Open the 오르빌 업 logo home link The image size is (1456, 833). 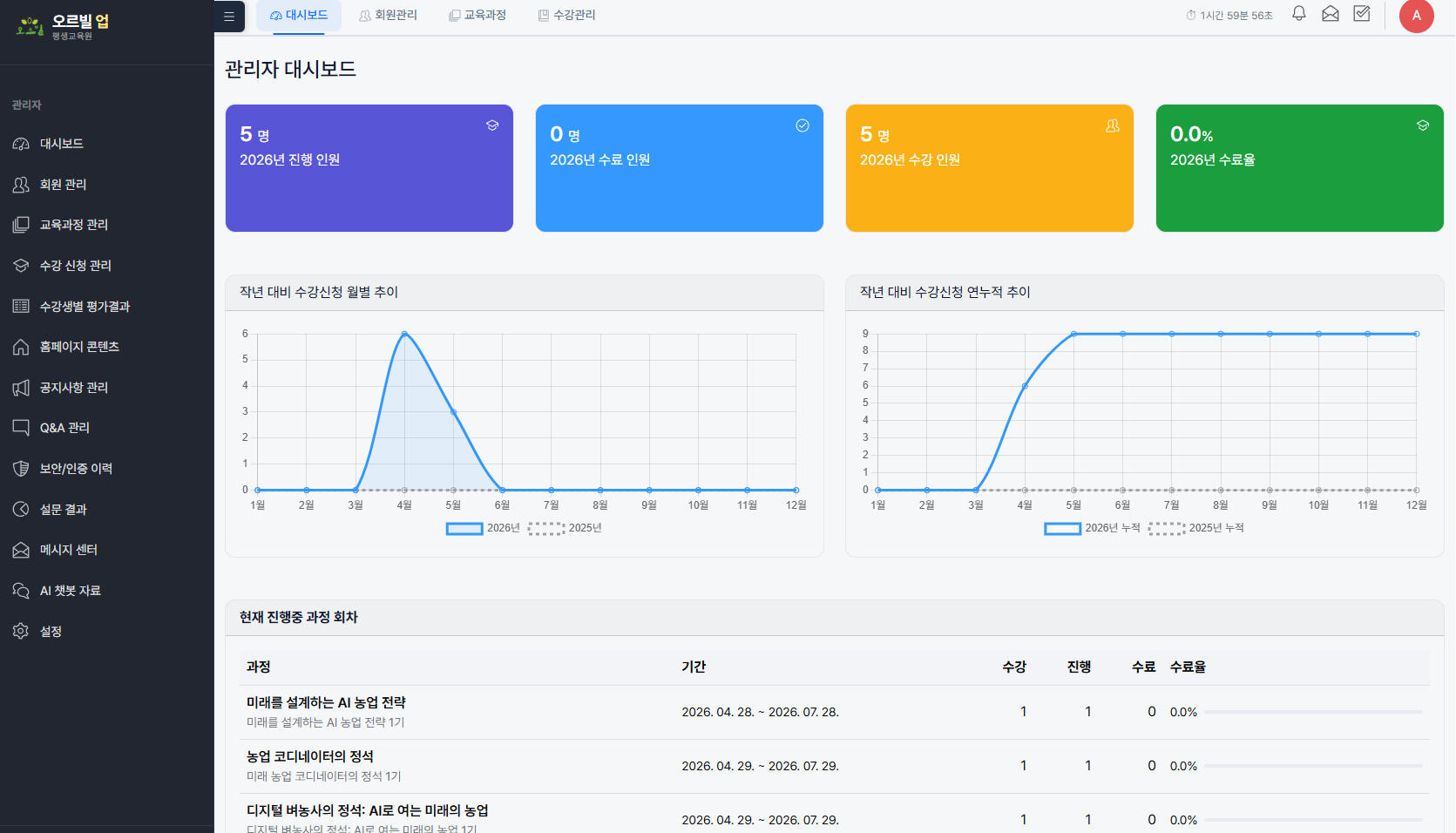pos(63,27)
